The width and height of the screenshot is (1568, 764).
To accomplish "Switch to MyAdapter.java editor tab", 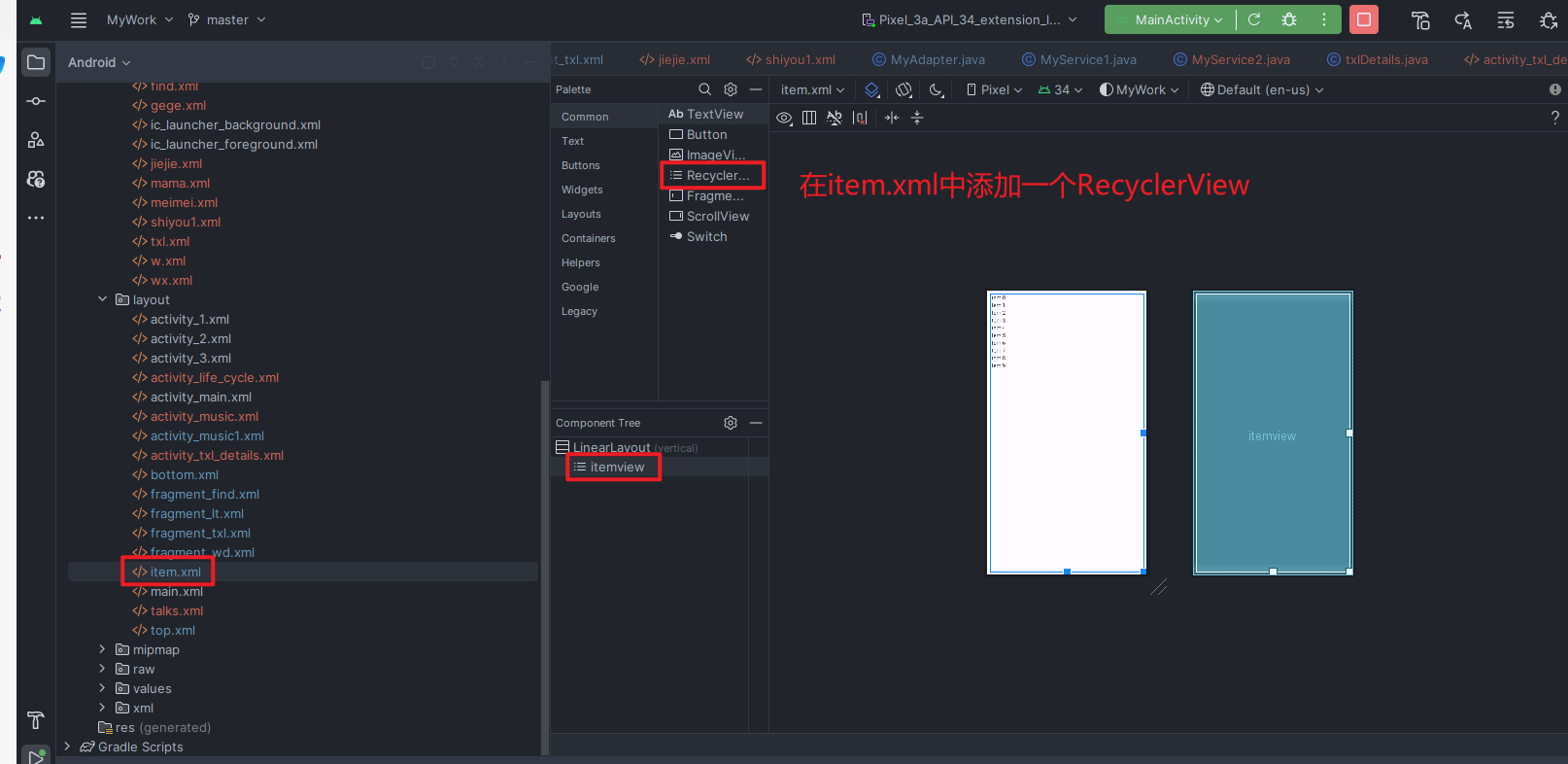I will pos(928,59).
